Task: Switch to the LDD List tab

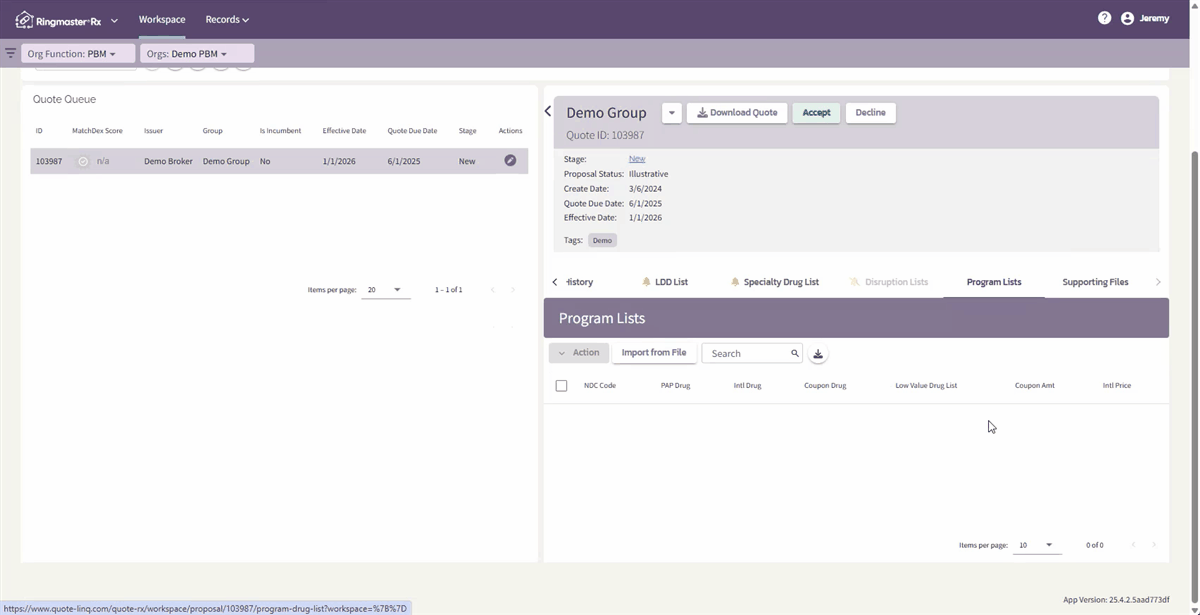Action: tap(665, 282)
